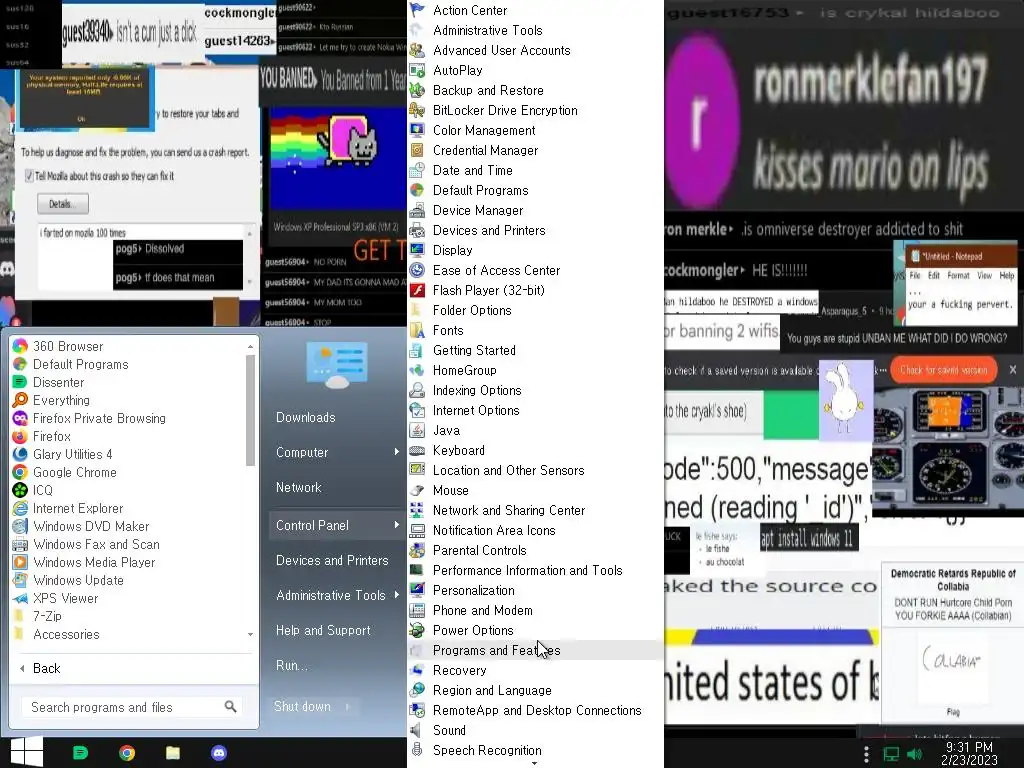This screenshot has height=768, width=1024.
Task: Click the Shut down button
Action: tap(302, 707)
